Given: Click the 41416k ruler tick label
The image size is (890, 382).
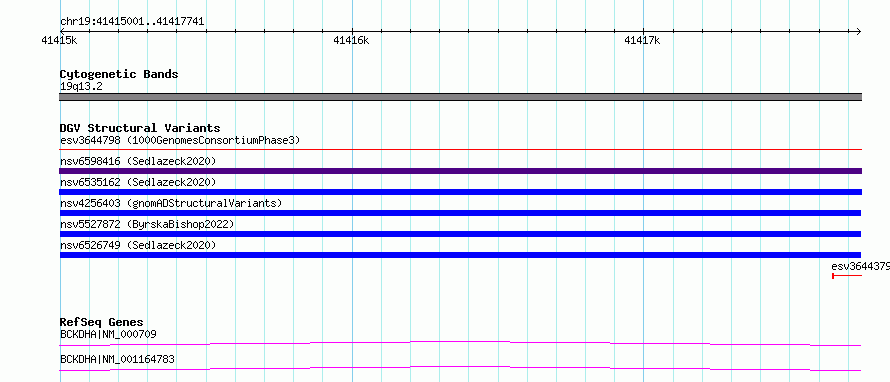Looking at the screenshot, I should (351, 40).
